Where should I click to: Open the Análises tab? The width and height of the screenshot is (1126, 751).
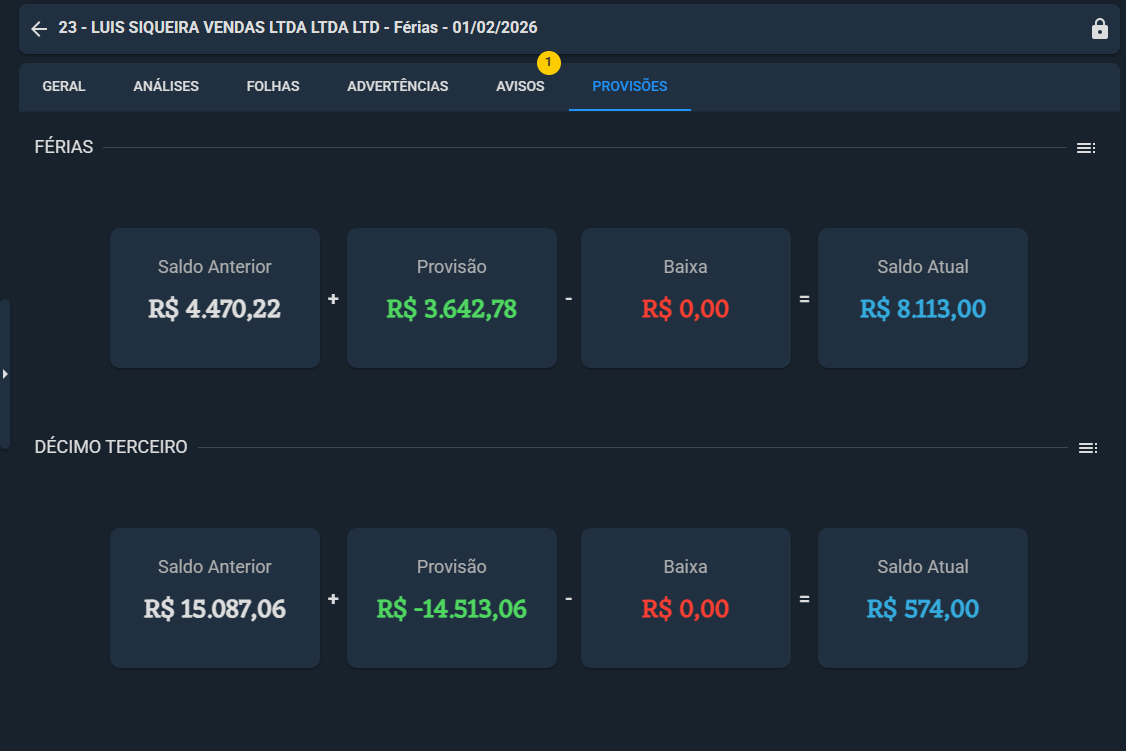click(x=166, y=86)
